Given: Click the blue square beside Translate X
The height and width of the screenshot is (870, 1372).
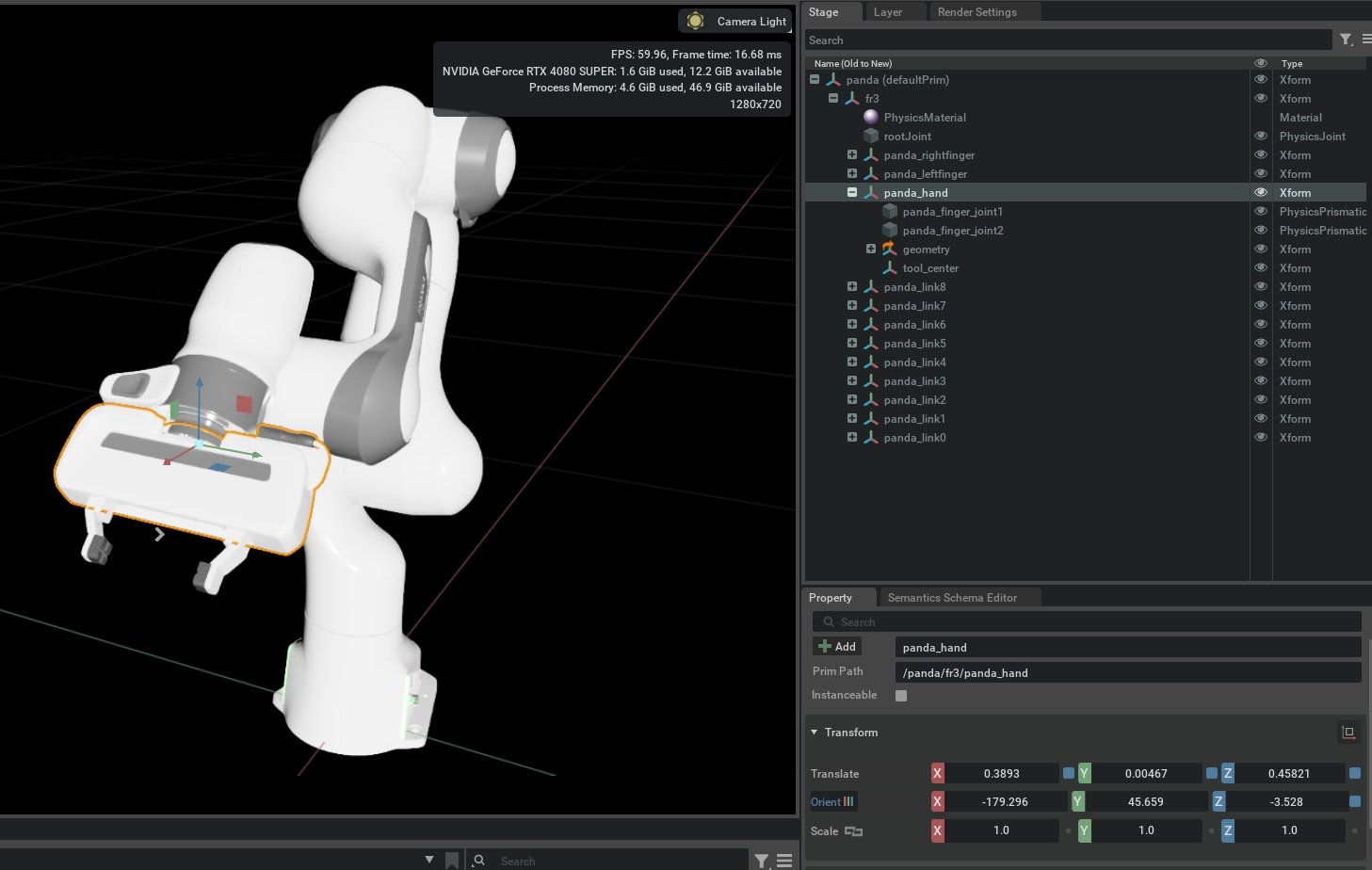Looking at the screenshot, I should tap(1068, 773).
